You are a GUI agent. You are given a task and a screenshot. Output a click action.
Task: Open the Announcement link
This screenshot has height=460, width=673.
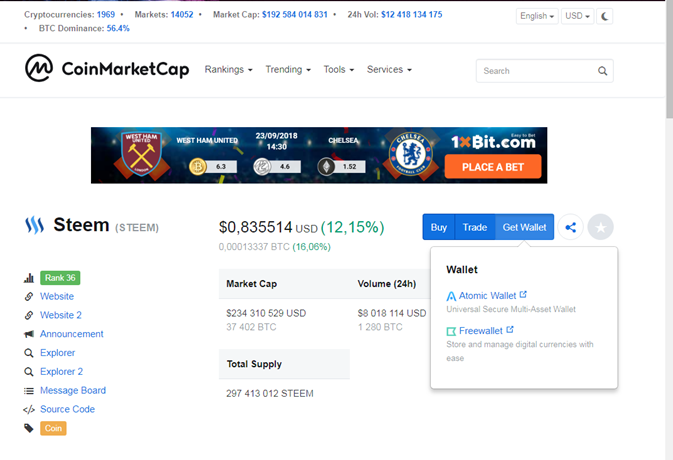pos(72,334)
